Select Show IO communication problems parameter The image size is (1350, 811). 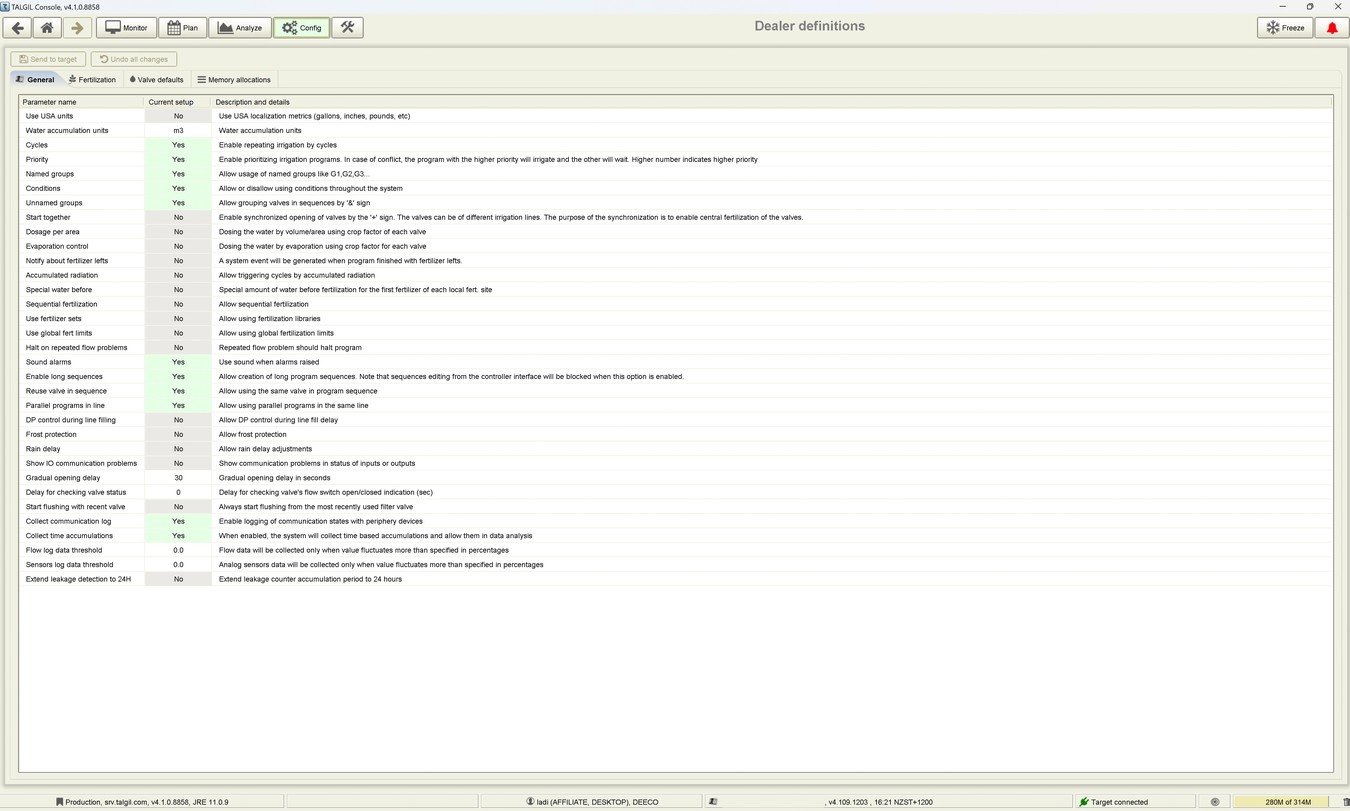(81, 463)
